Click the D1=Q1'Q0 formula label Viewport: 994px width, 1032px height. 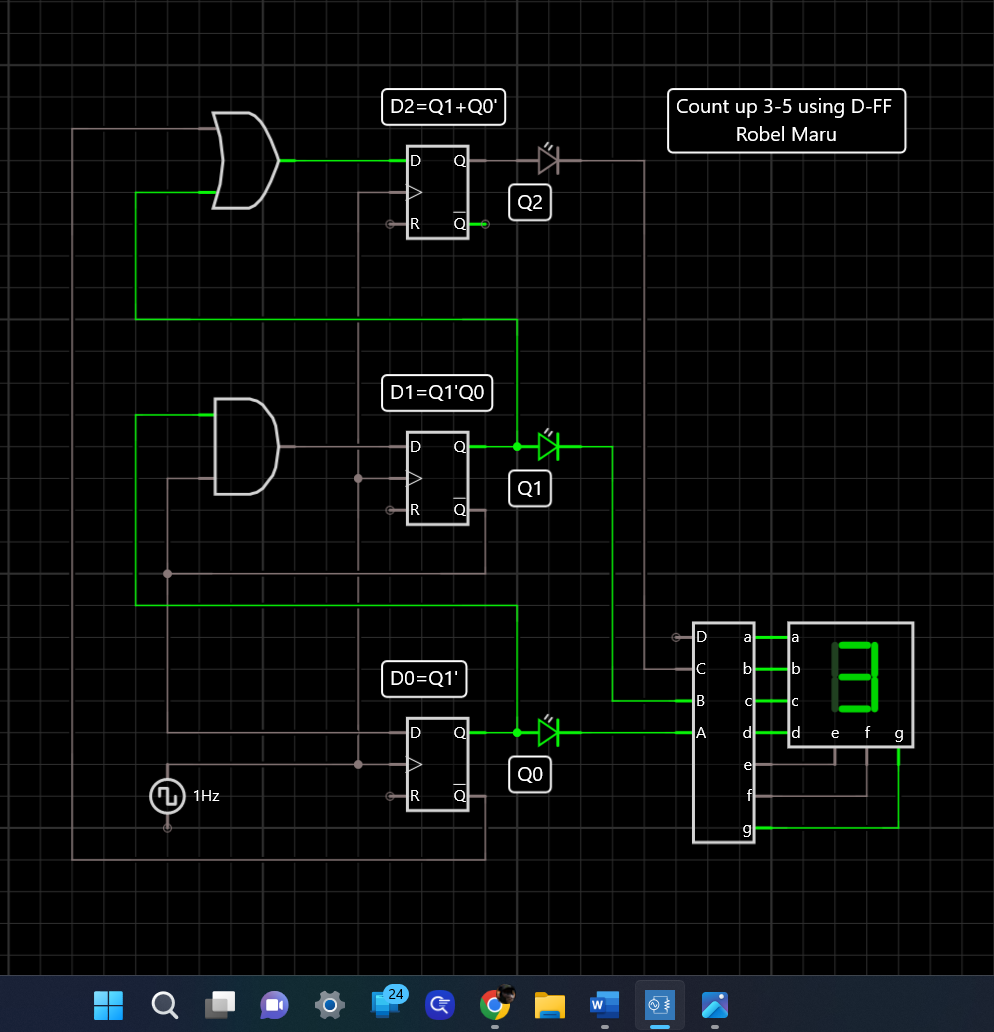pos(437,393)
